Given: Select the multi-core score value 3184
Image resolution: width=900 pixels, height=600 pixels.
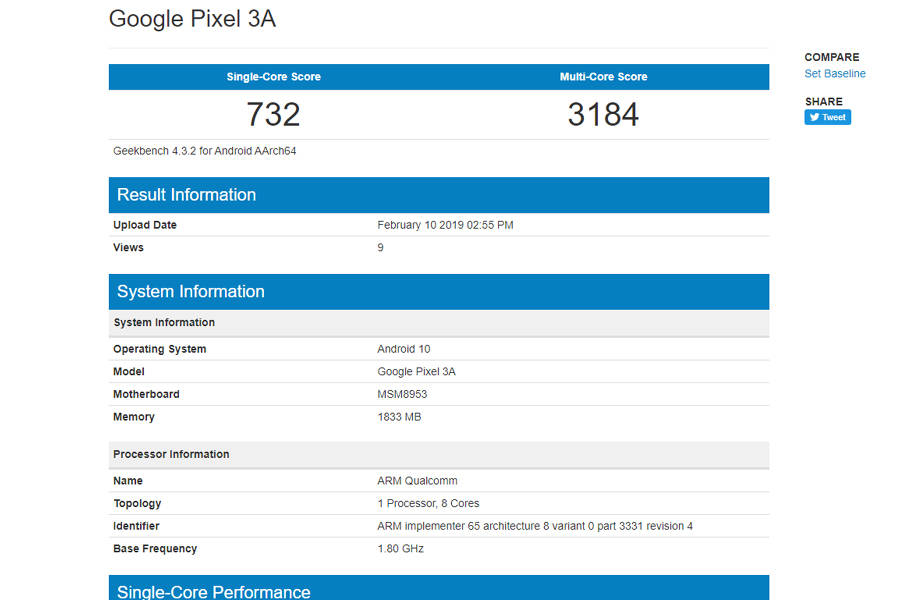Looking at the screenshot, I should (x=603, y=113).
